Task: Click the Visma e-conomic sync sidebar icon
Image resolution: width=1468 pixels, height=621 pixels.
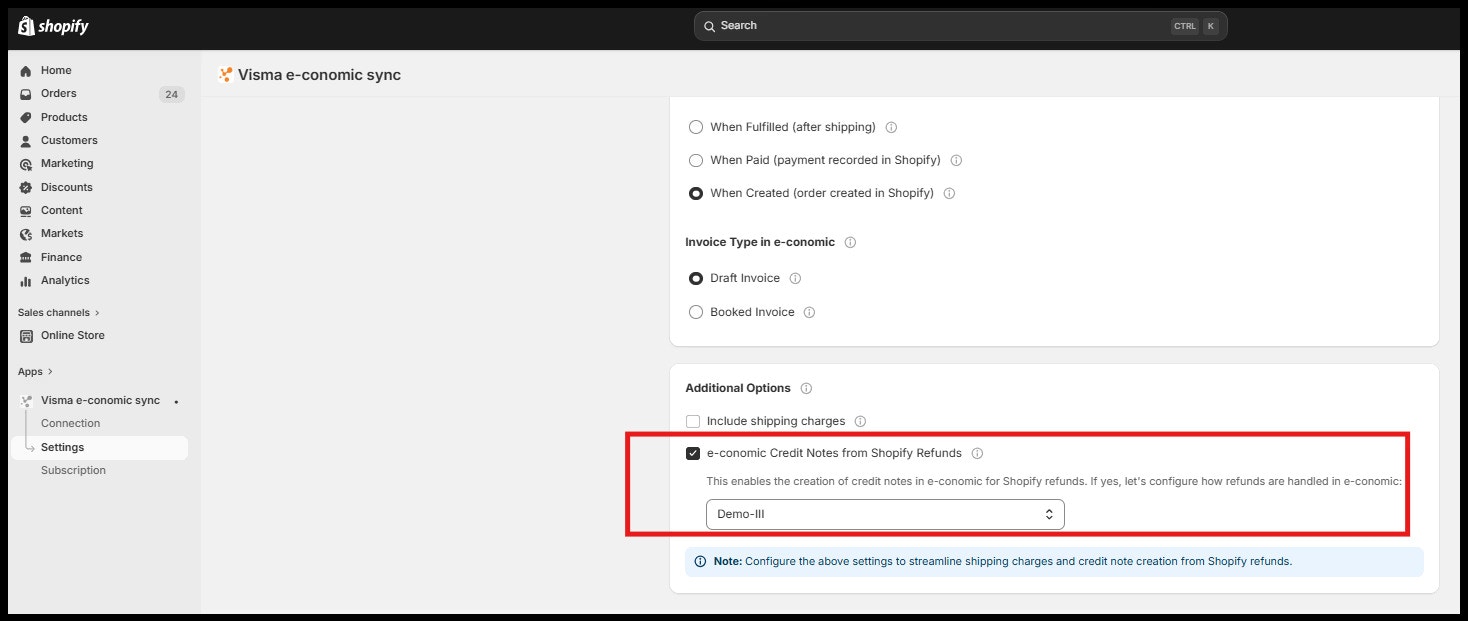Action: [x=26, y=400]
